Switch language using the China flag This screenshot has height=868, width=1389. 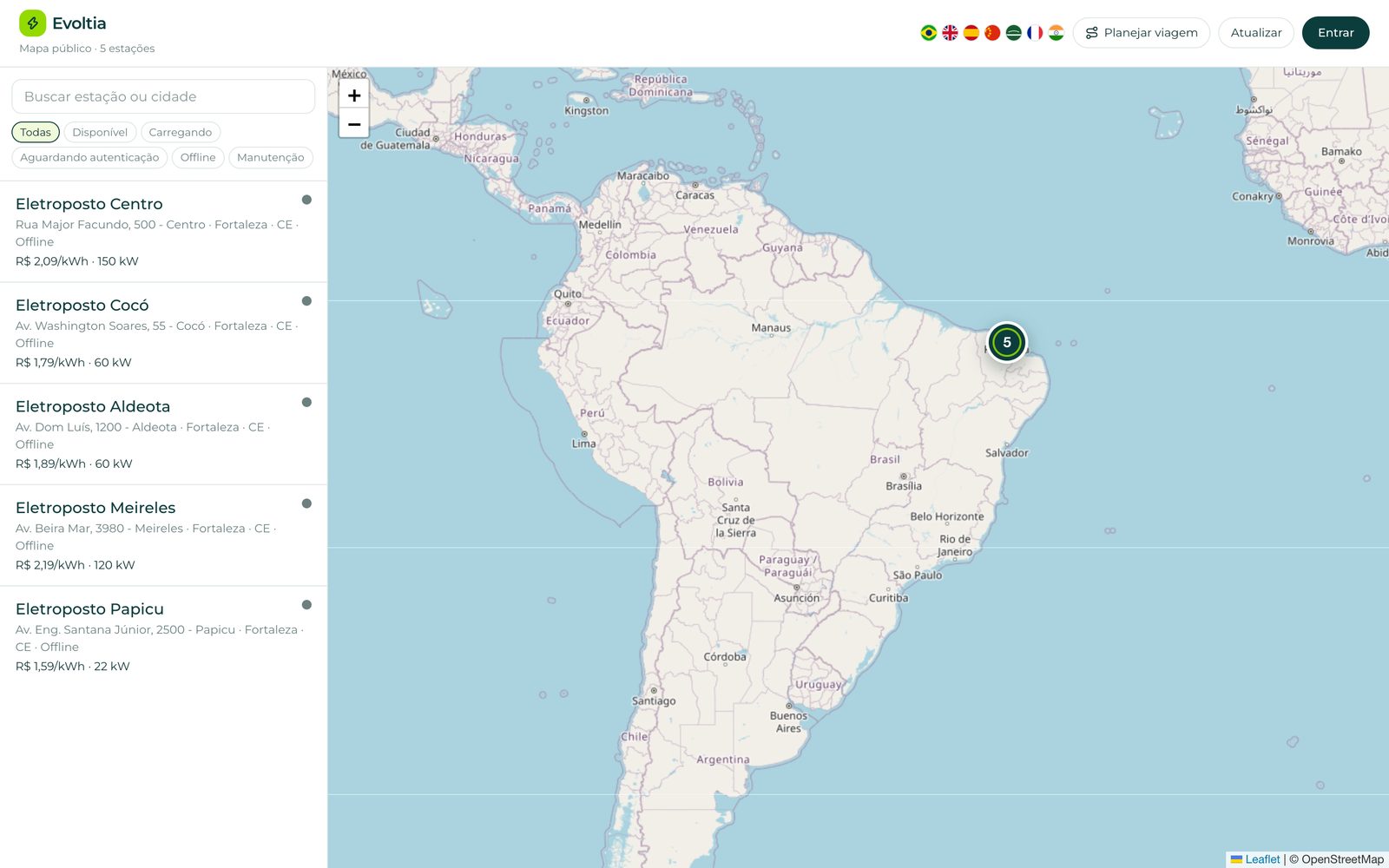click(x=992, y=33)
